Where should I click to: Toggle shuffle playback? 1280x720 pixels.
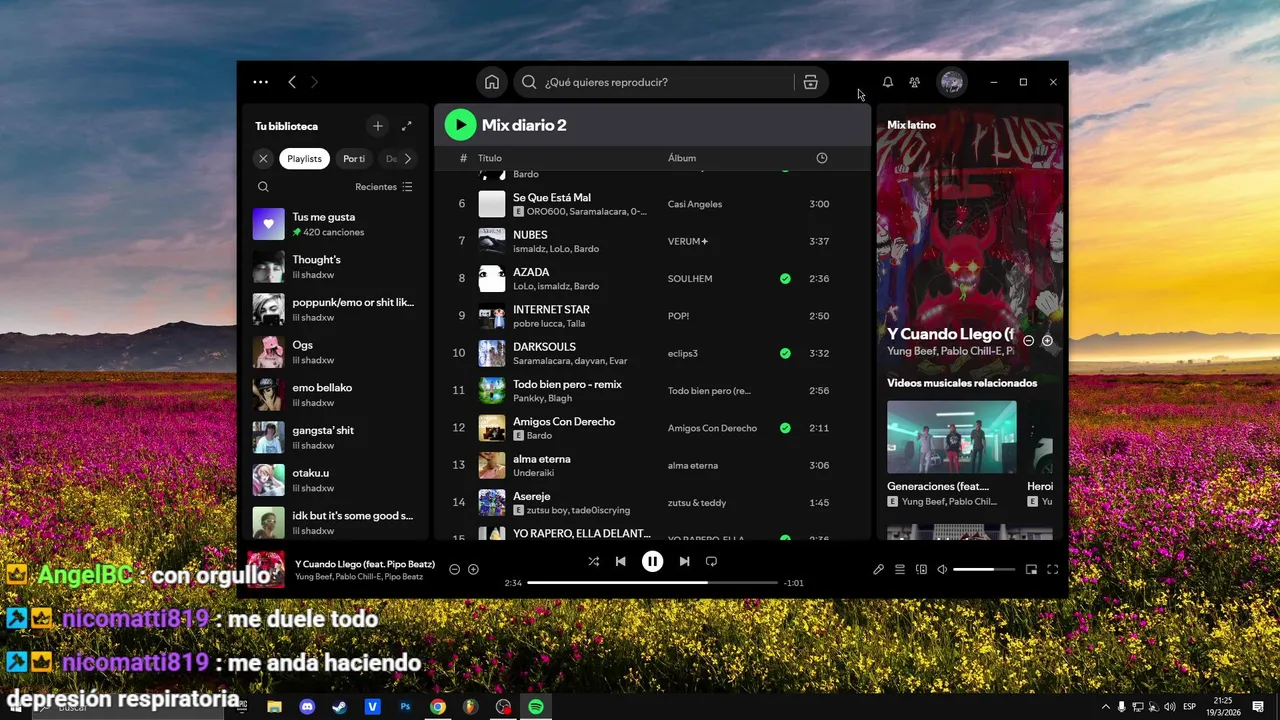(593, 561)
